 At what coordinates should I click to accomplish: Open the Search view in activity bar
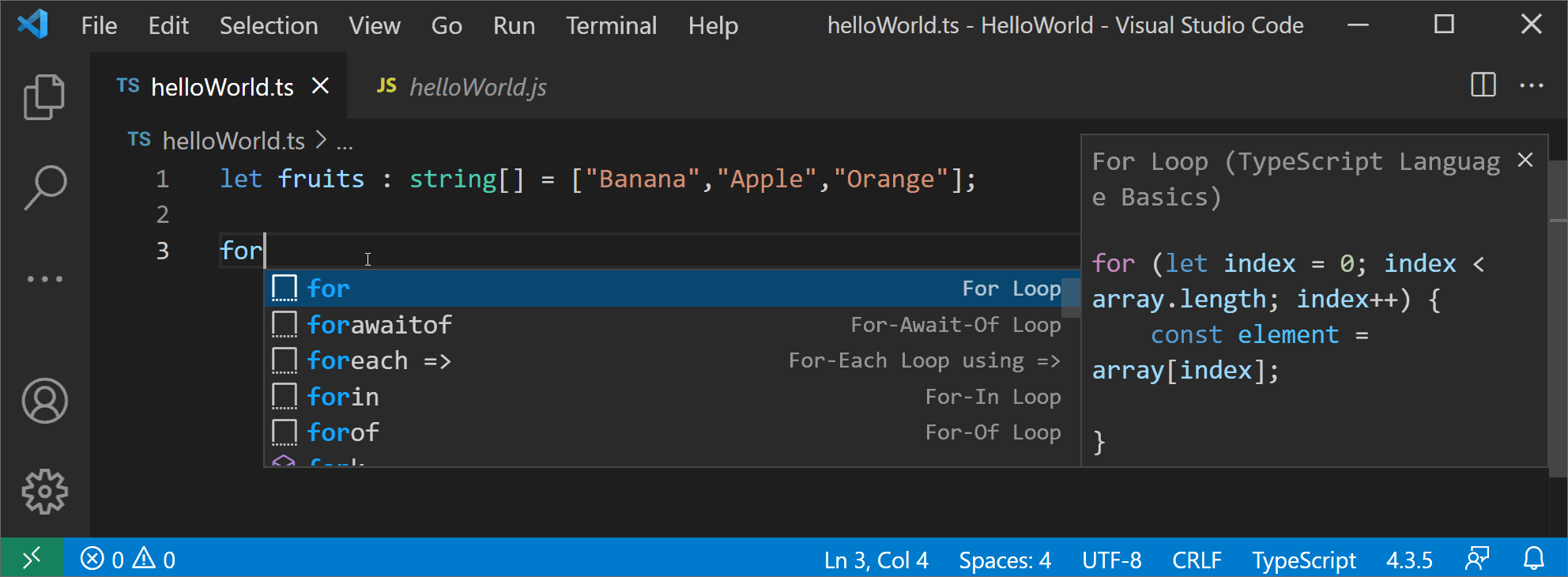[x=44, y=187]
